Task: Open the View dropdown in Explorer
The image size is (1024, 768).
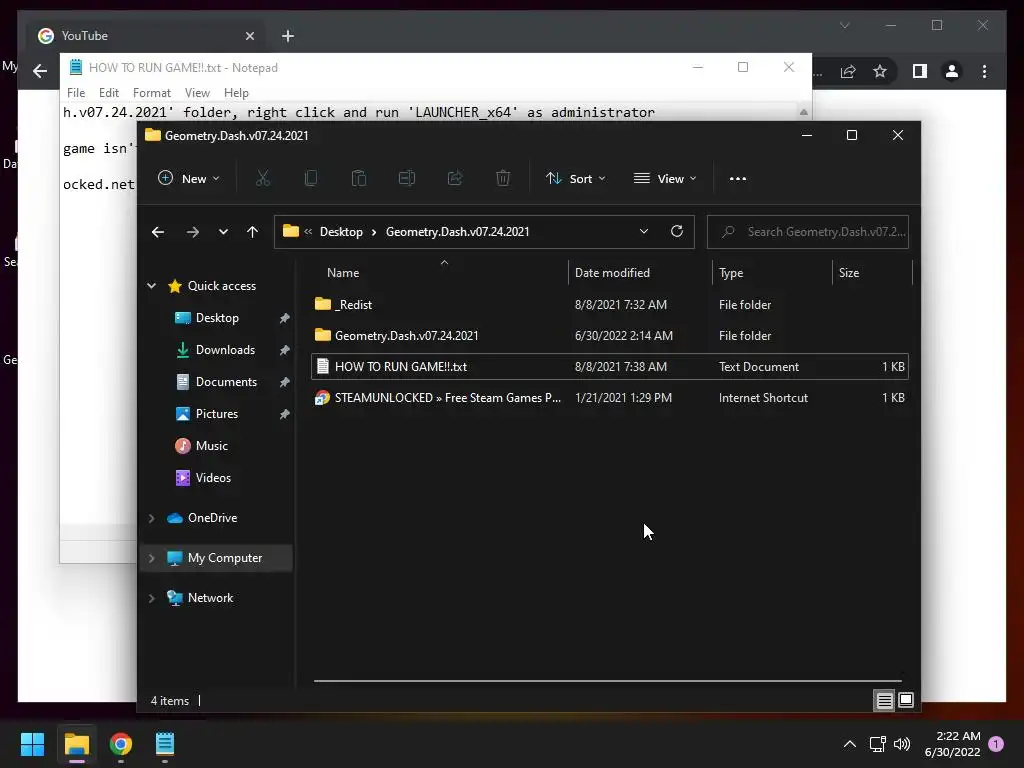Action: [665, 178]
